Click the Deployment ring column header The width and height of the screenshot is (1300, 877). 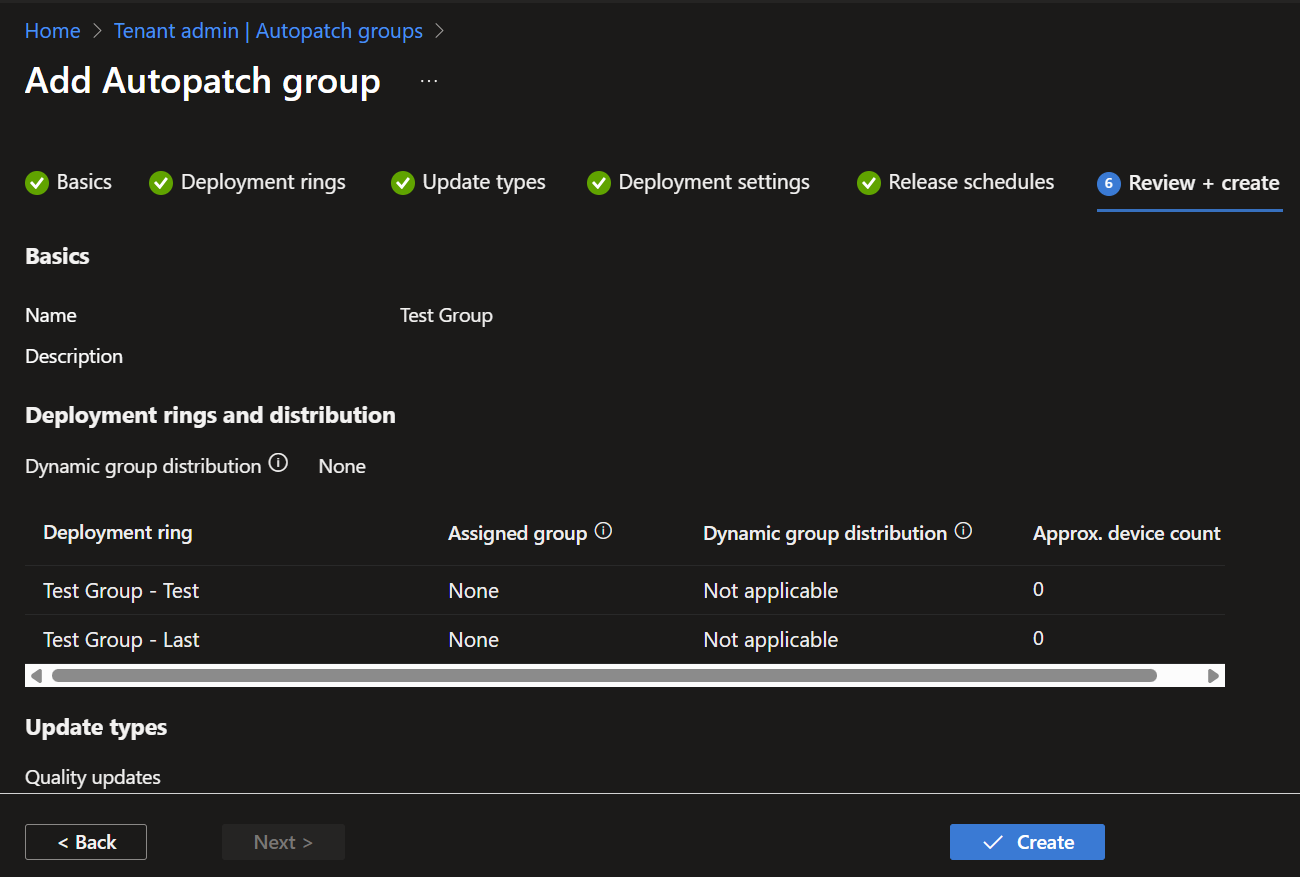(x=118, y=533)
